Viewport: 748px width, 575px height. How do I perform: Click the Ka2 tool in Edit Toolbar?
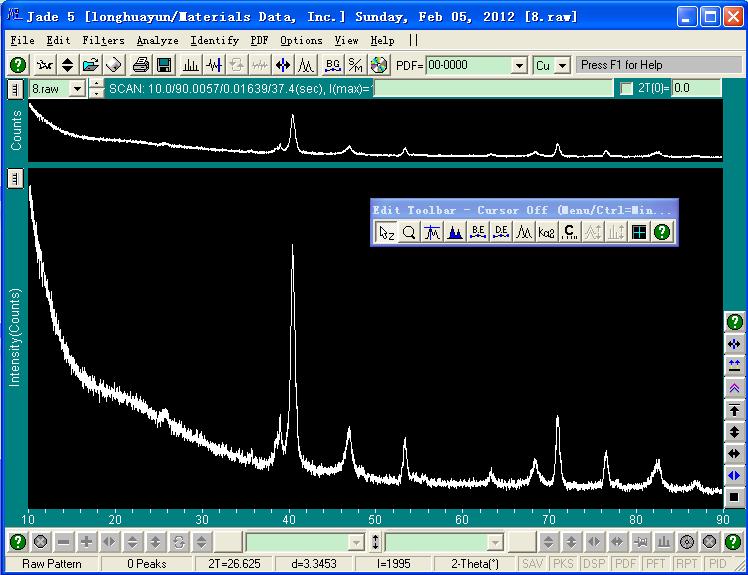[546, 232]
